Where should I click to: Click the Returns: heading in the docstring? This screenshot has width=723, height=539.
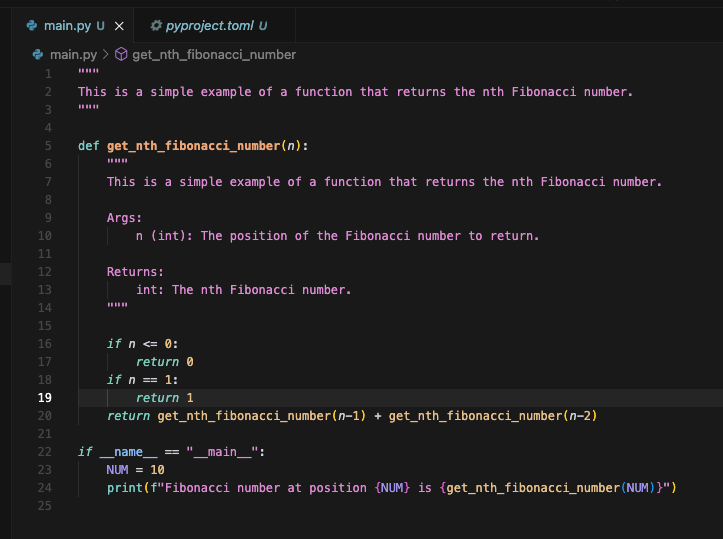pos(135,272)
